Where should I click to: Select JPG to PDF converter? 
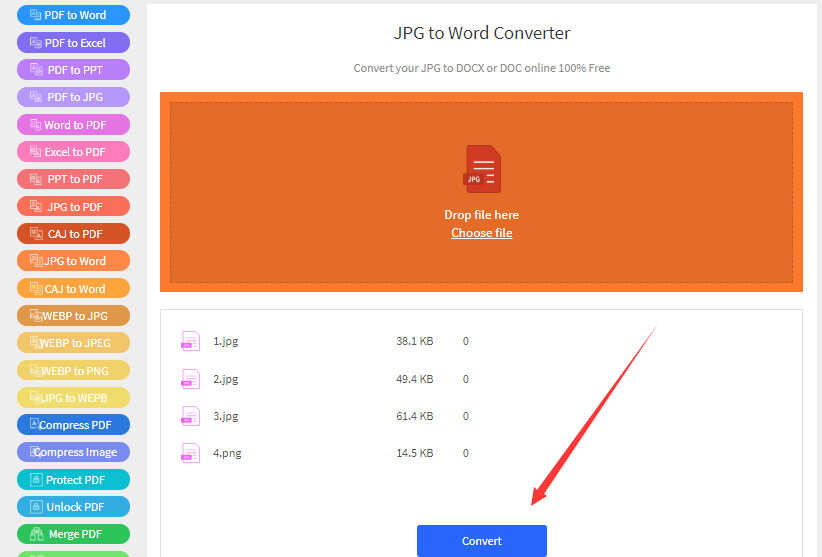click(73, 206)
